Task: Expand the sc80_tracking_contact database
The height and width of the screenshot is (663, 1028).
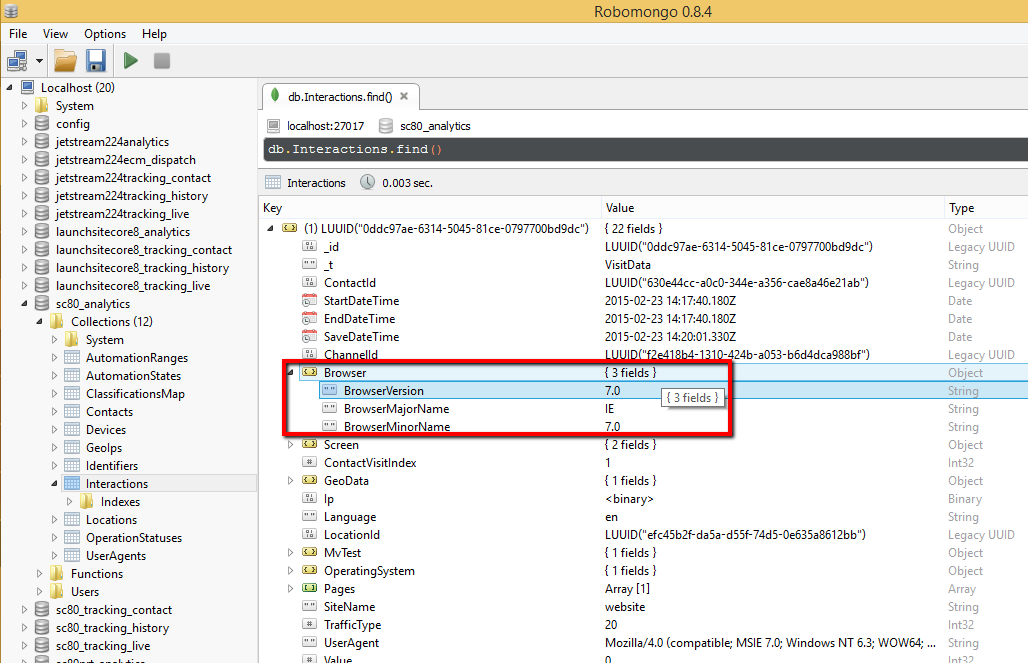Action: coord(25,610)
